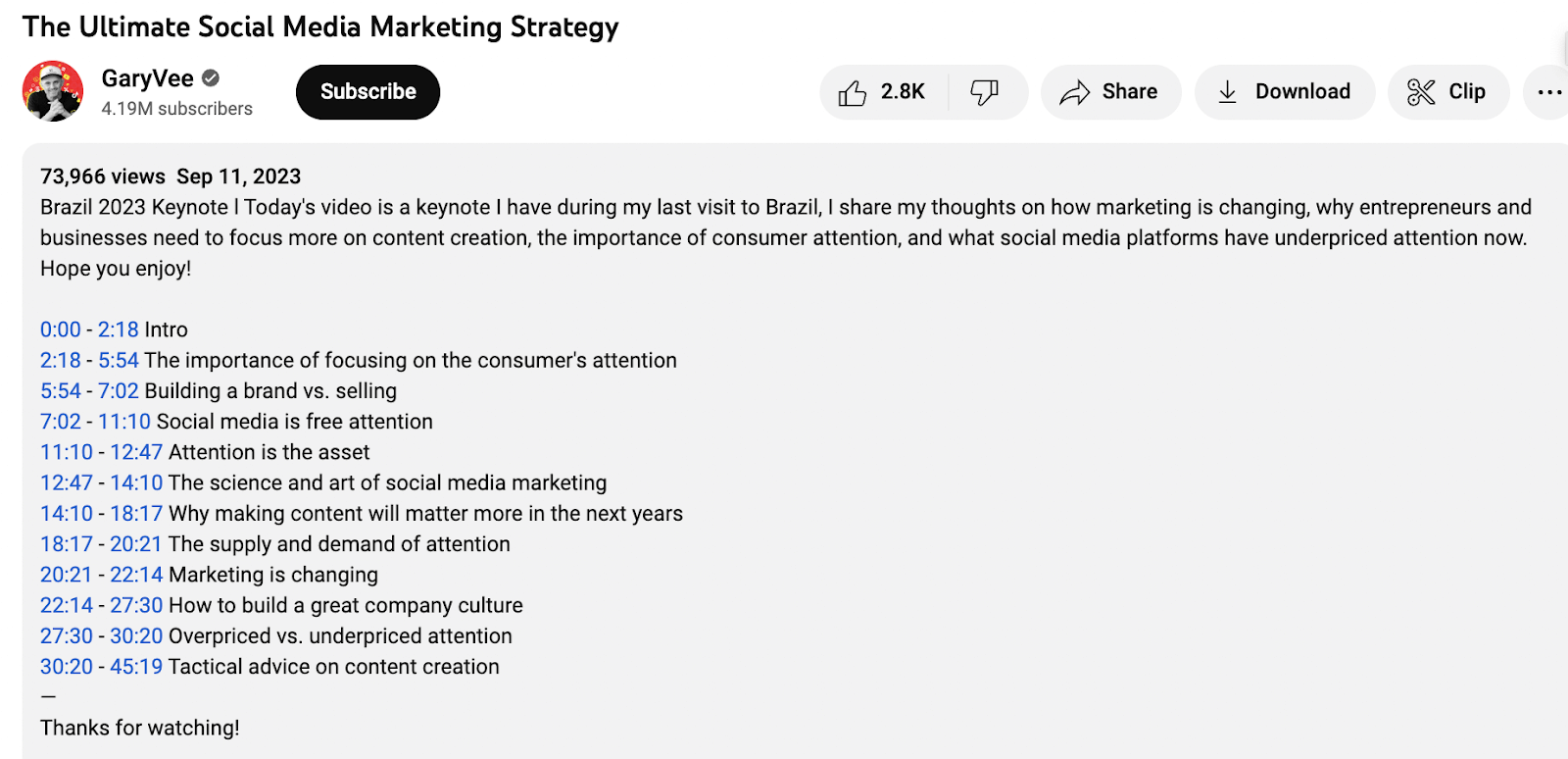Click the verified badge beside GaryVee

(x=211, y=77)
